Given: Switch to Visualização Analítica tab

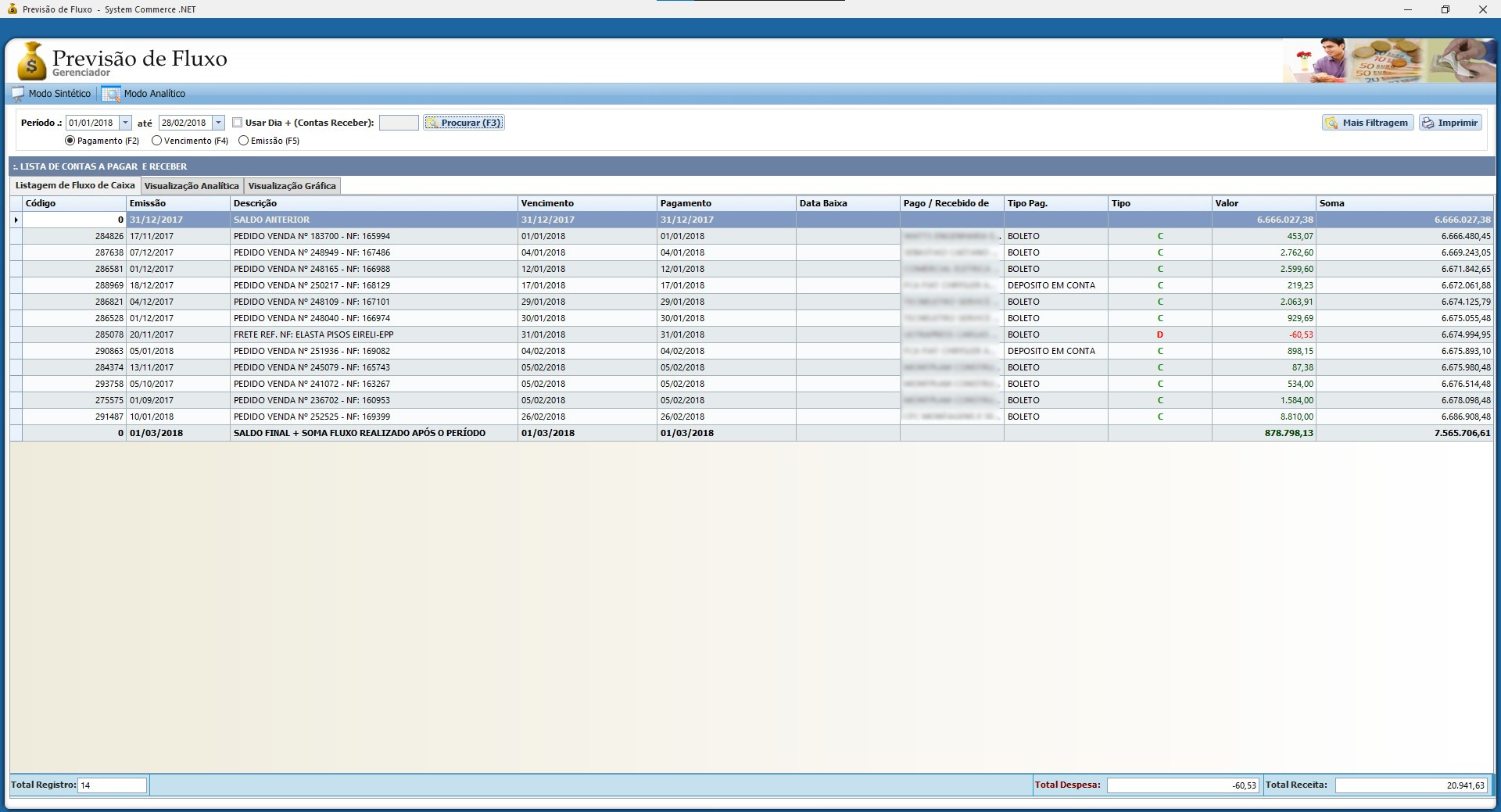Looking at the screenshot, I should [x=192, y=186].
